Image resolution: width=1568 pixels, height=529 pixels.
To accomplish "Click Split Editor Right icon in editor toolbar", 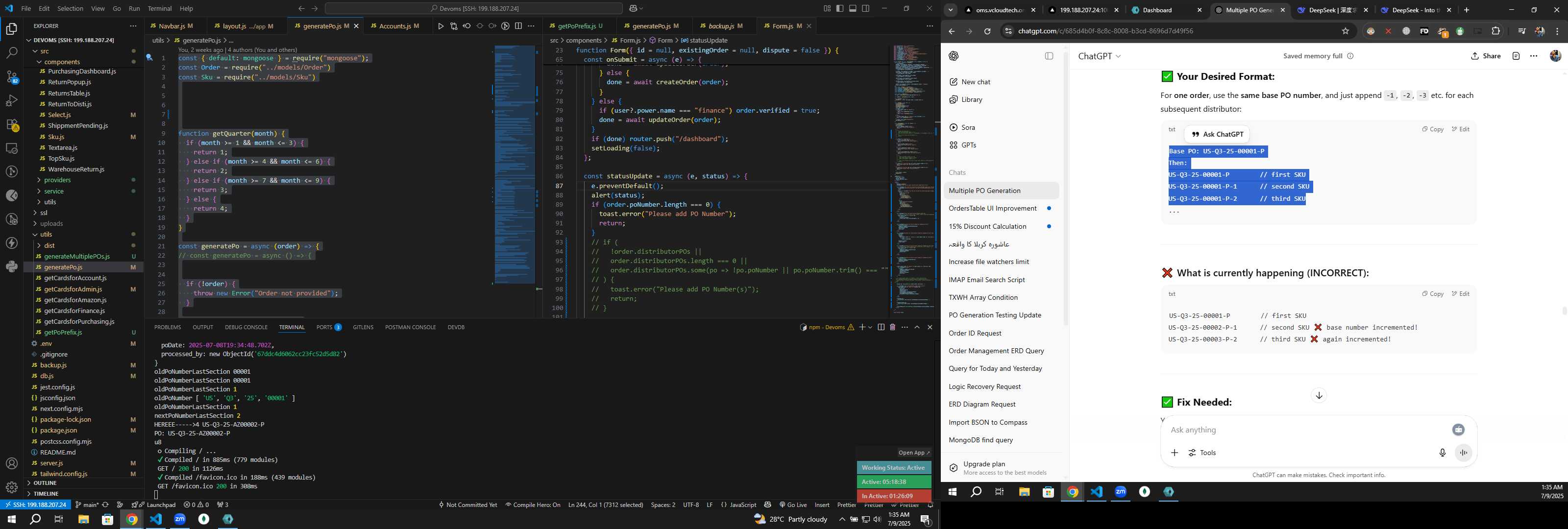I will (x=518, y=26).
